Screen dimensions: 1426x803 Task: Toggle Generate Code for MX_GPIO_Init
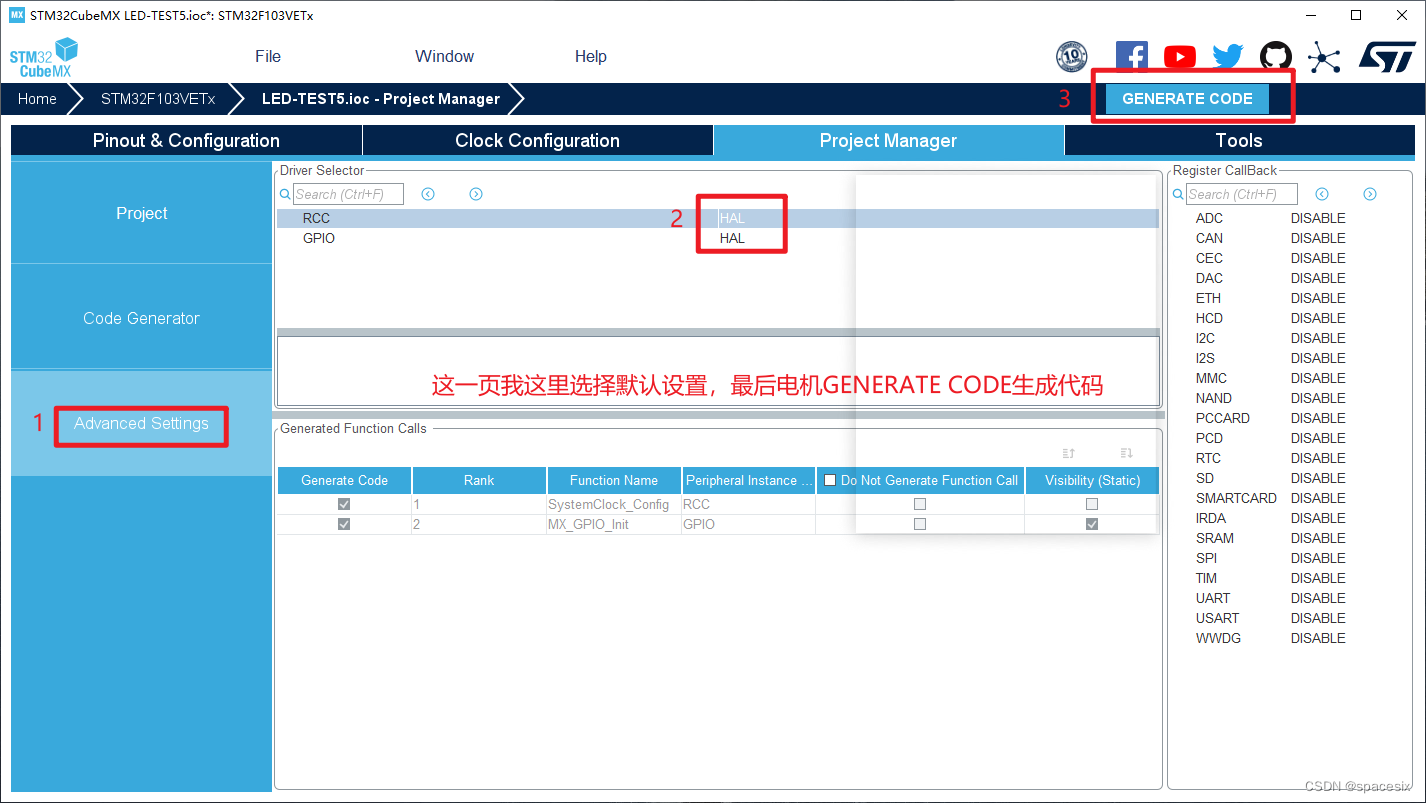[x=344, y=524]
